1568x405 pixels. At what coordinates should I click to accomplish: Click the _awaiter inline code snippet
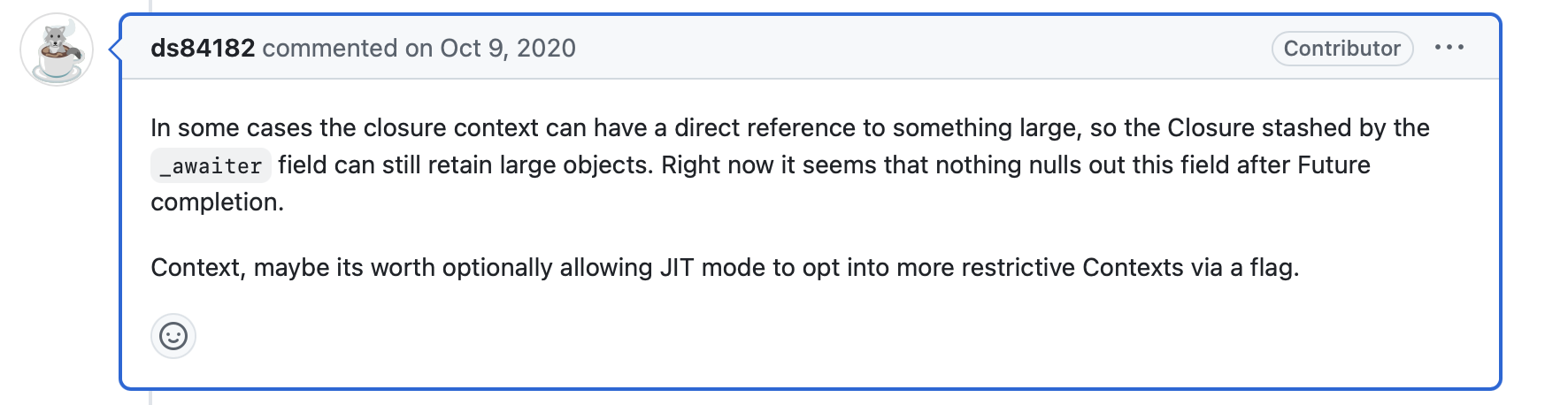[x=211, y=165]
